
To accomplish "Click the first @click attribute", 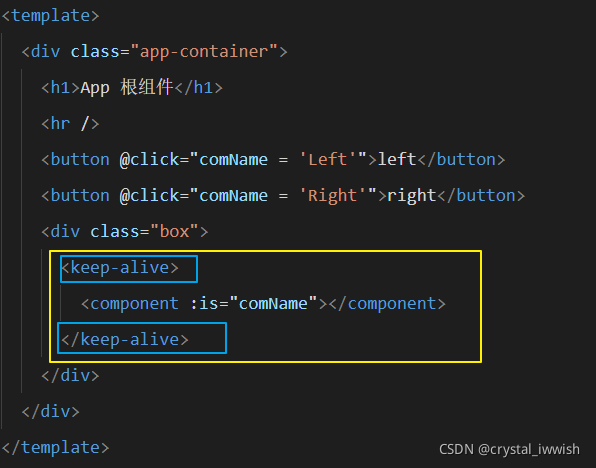I will pos(149,159).
